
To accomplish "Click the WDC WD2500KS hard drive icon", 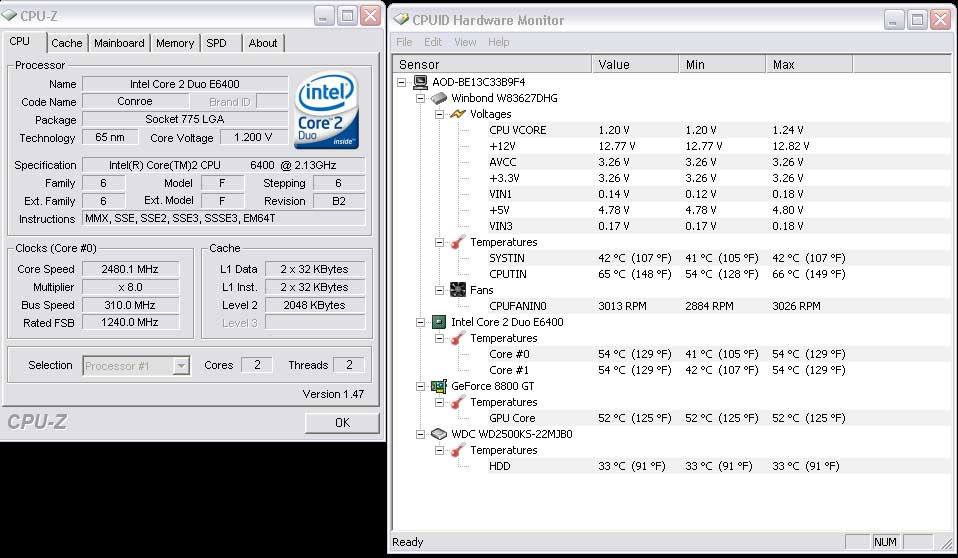I will (439, 434).
